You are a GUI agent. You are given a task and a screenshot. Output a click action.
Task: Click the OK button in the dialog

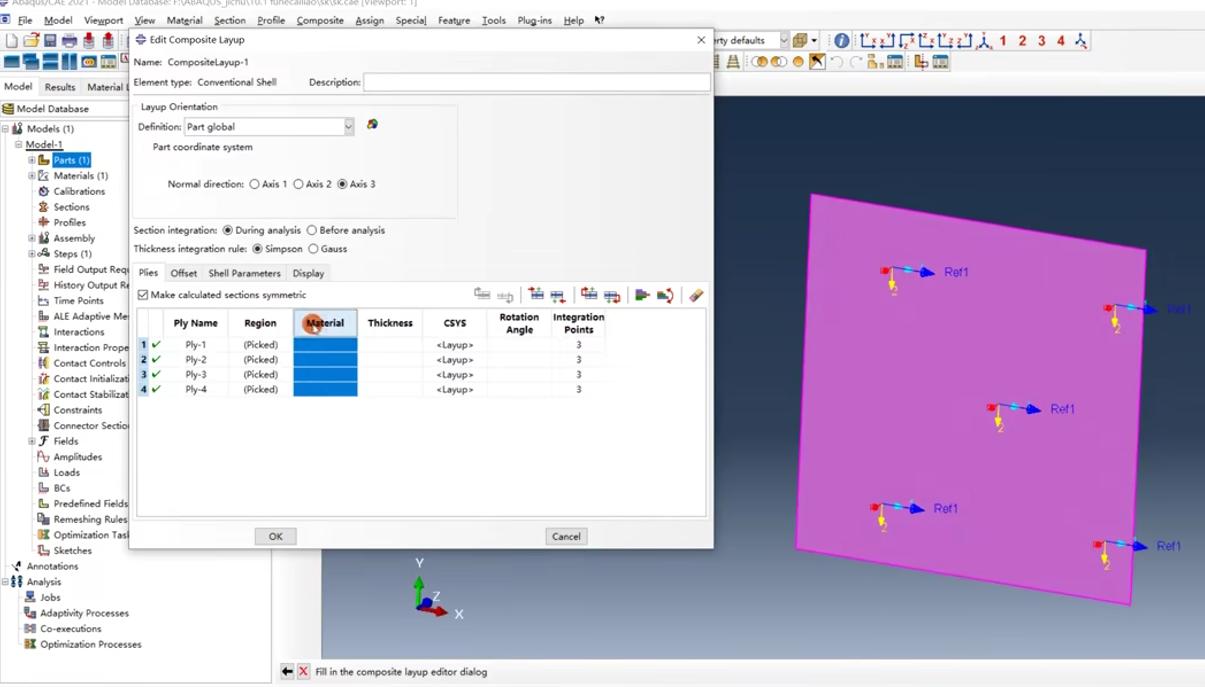click(x=275, y=536)
